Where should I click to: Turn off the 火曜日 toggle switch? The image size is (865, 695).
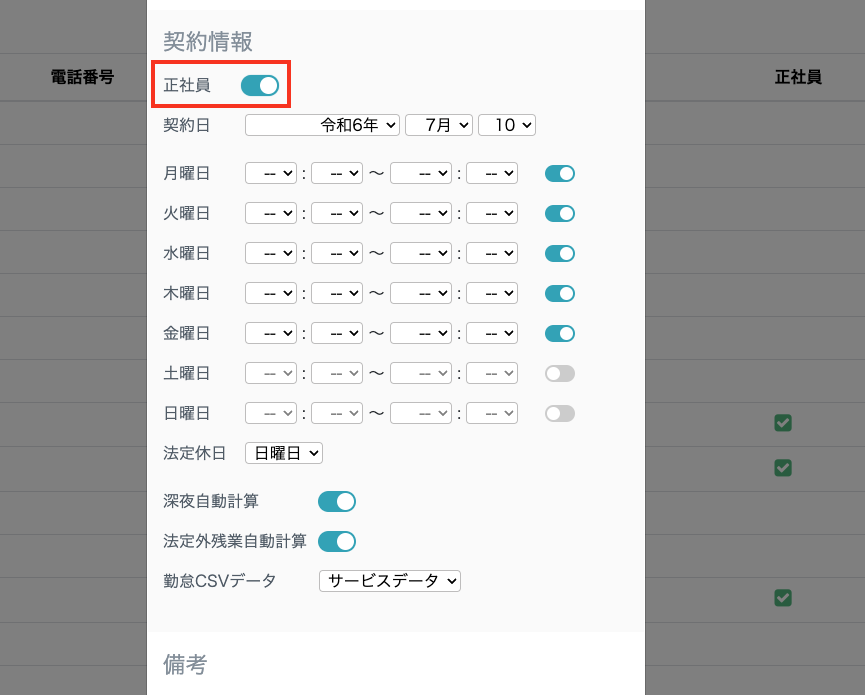coord(559,213)
